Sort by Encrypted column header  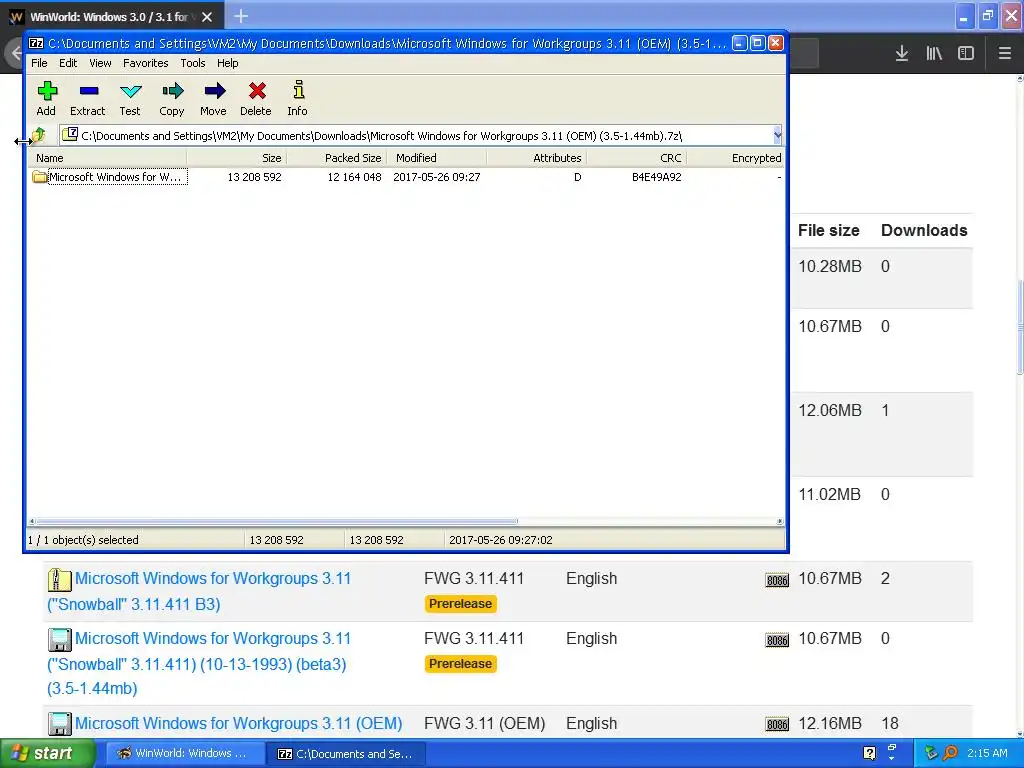click(736, 158)
